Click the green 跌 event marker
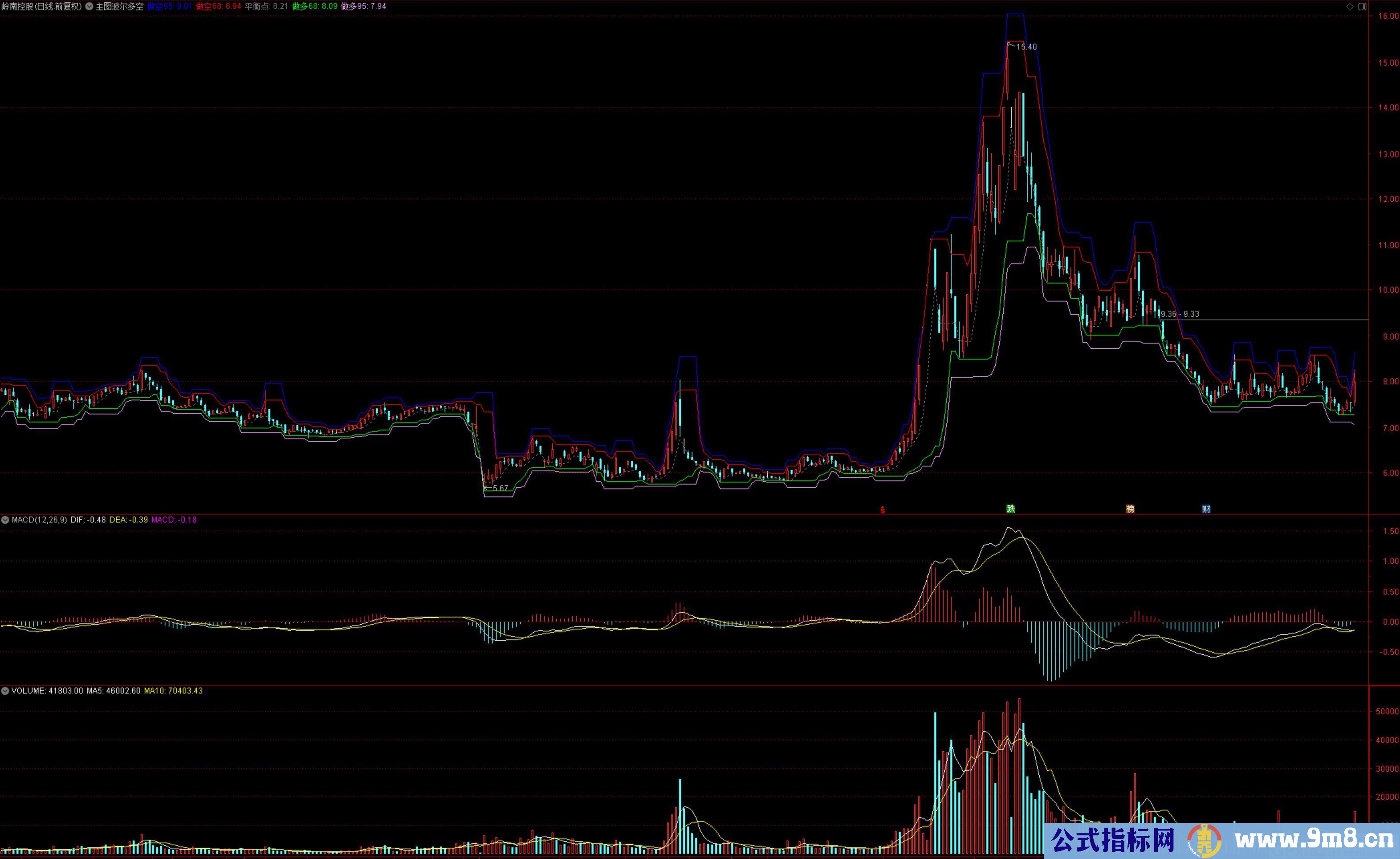Image resolution: width=1400 pixels, height=859 pixels. click(x=1011, y=509)
